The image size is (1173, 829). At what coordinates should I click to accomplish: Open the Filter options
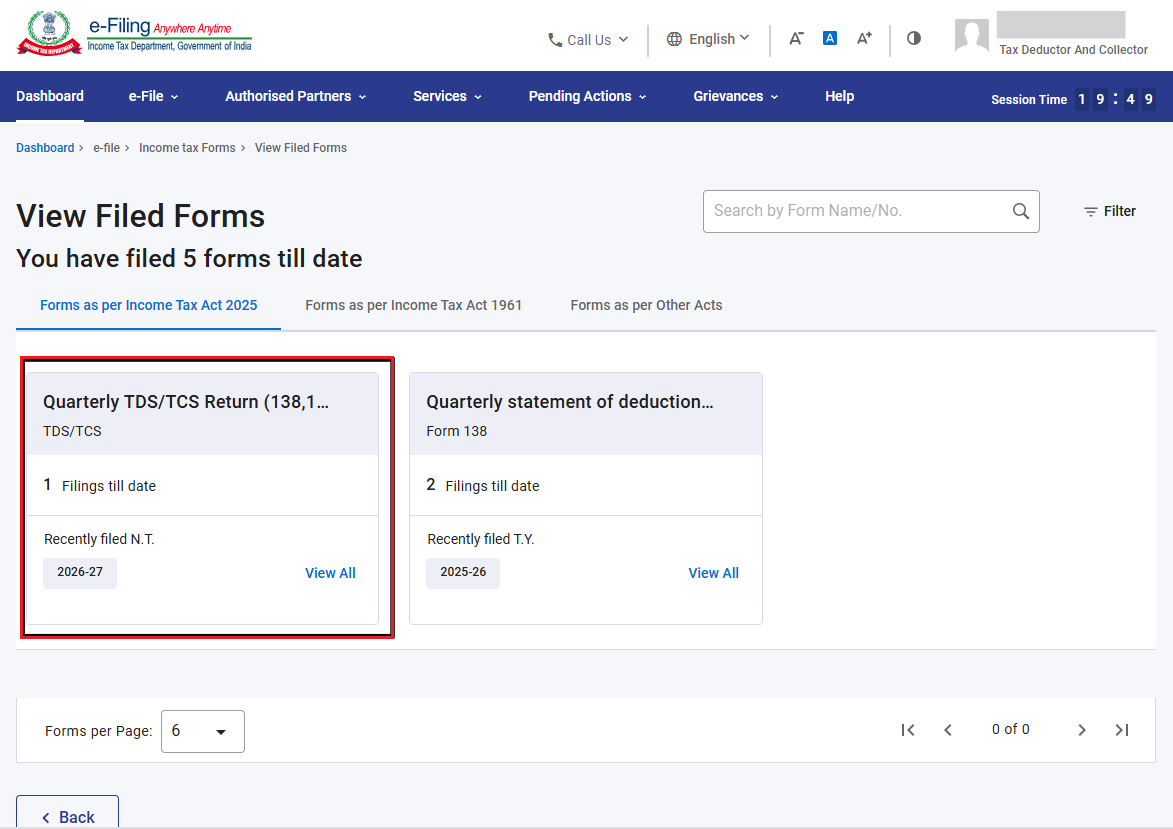1109,212
